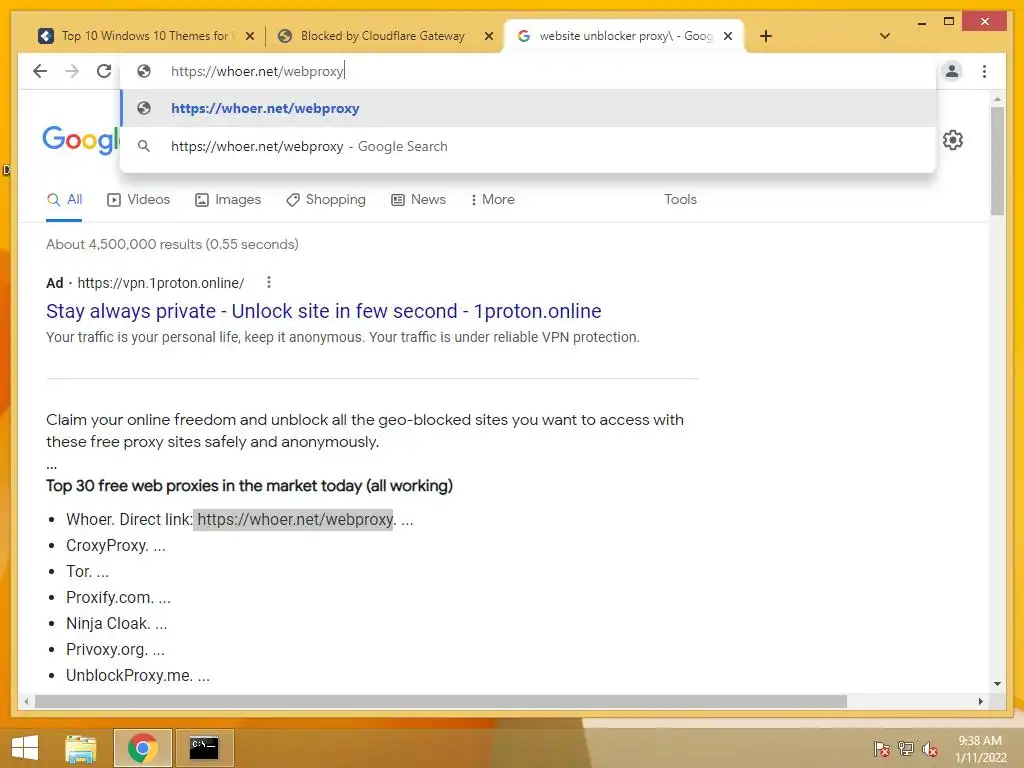Switch to Shopping results
Image resolution: width=1024 pixels, height=768 pixels.
point(326,200)
